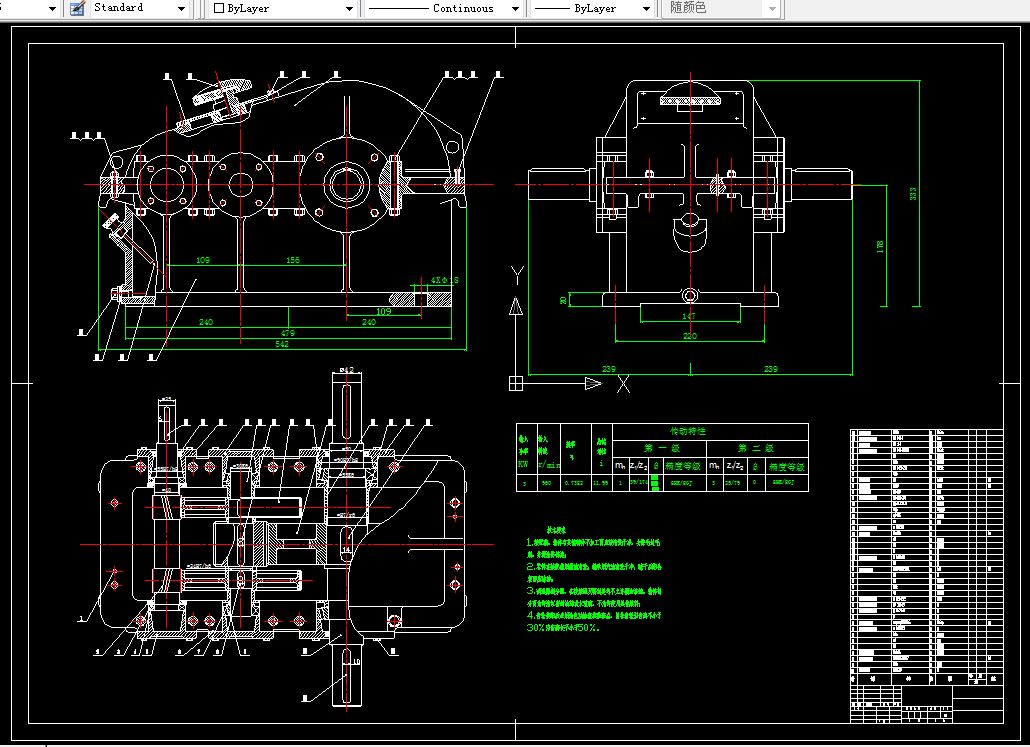Click the UCS X-axis arrowhead
The width and height of the screenshot is (1030, 747).
coord(593,383)
